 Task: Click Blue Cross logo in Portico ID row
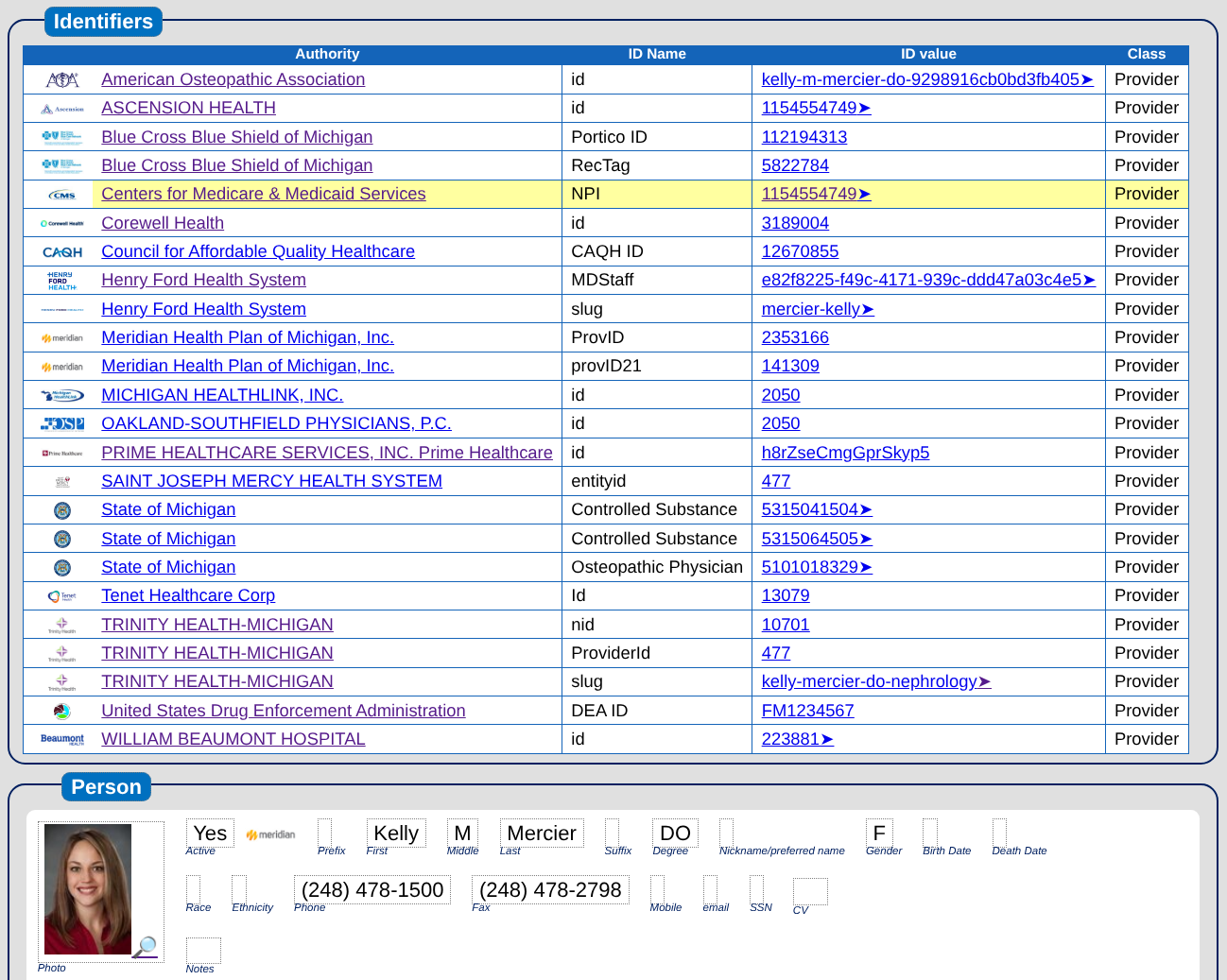click(62, 137)
